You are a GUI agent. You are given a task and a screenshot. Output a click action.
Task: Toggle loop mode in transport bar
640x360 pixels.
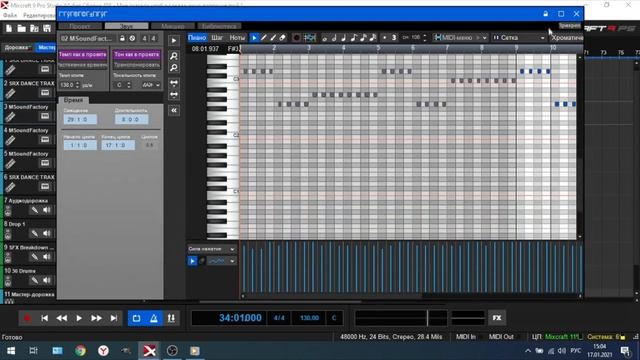coord(137,318)
